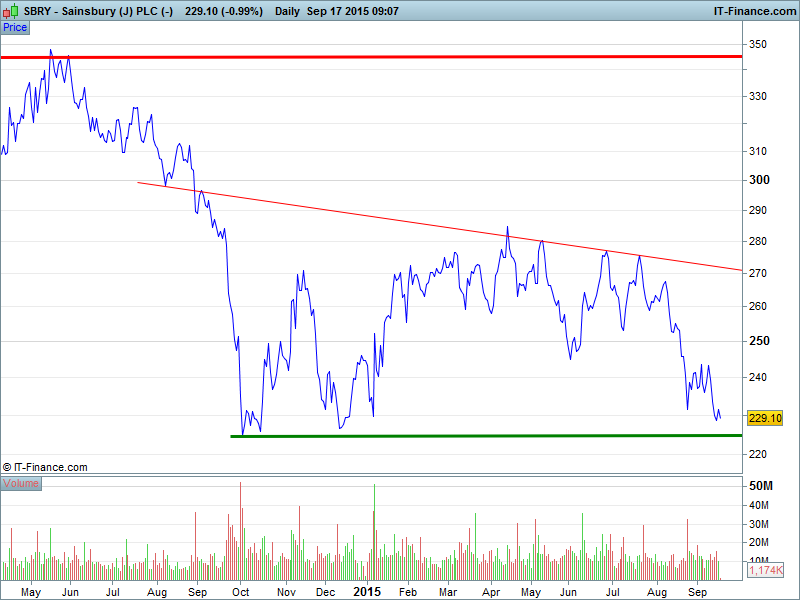Select the 1,174K volume value tag
Image resolution: width=800 pixels, height=600 pixels.
point(765,570)
